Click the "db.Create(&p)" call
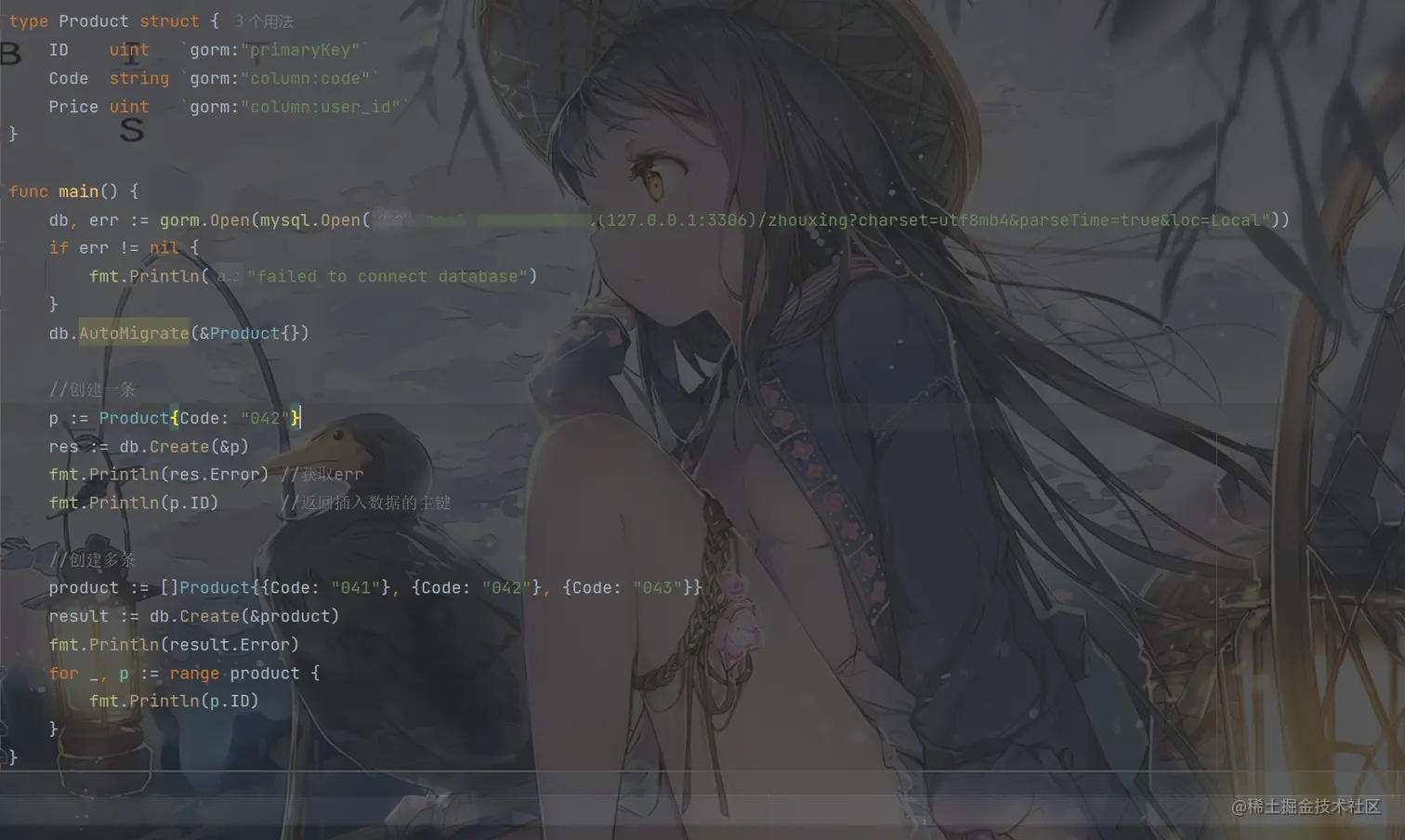 (184, 447)
